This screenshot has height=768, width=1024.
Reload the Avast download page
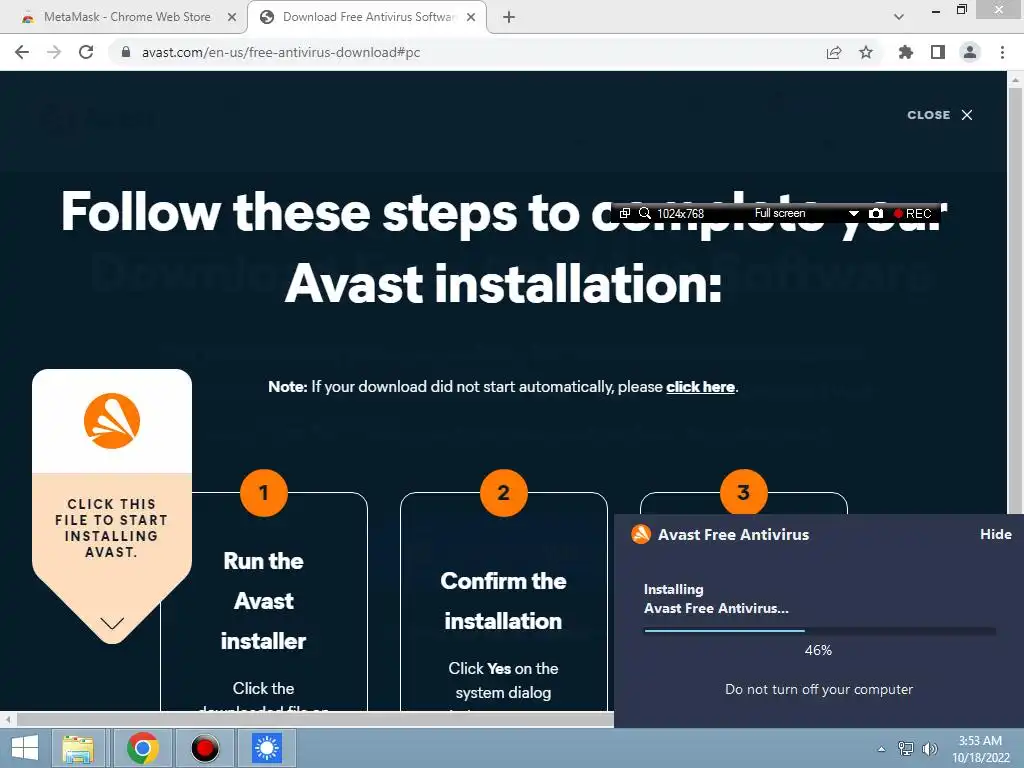tap(86, 52)
